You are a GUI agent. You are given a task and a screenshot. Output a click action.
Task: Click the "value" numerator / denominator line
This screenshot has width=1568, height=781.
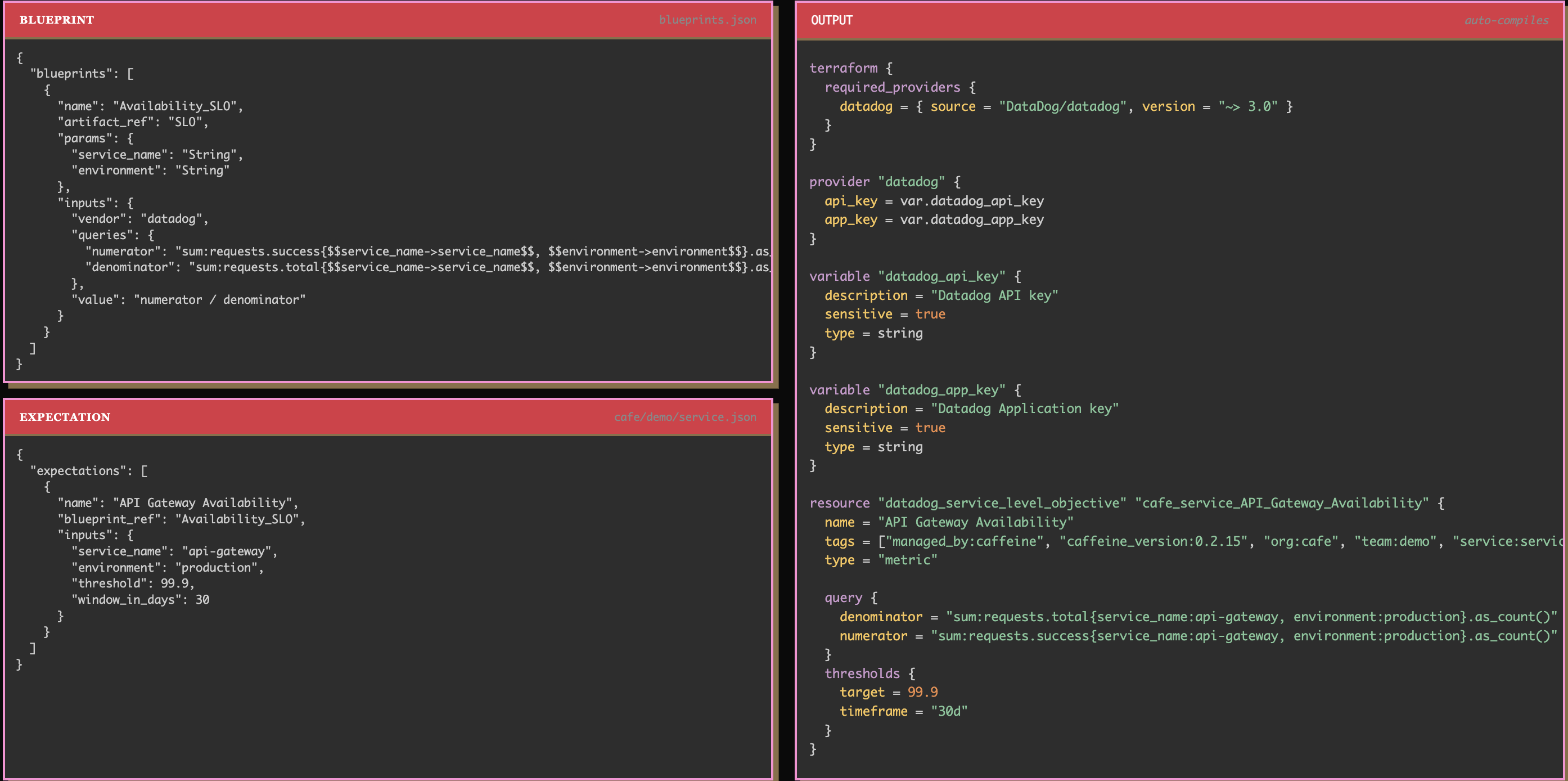pos(189,299)
